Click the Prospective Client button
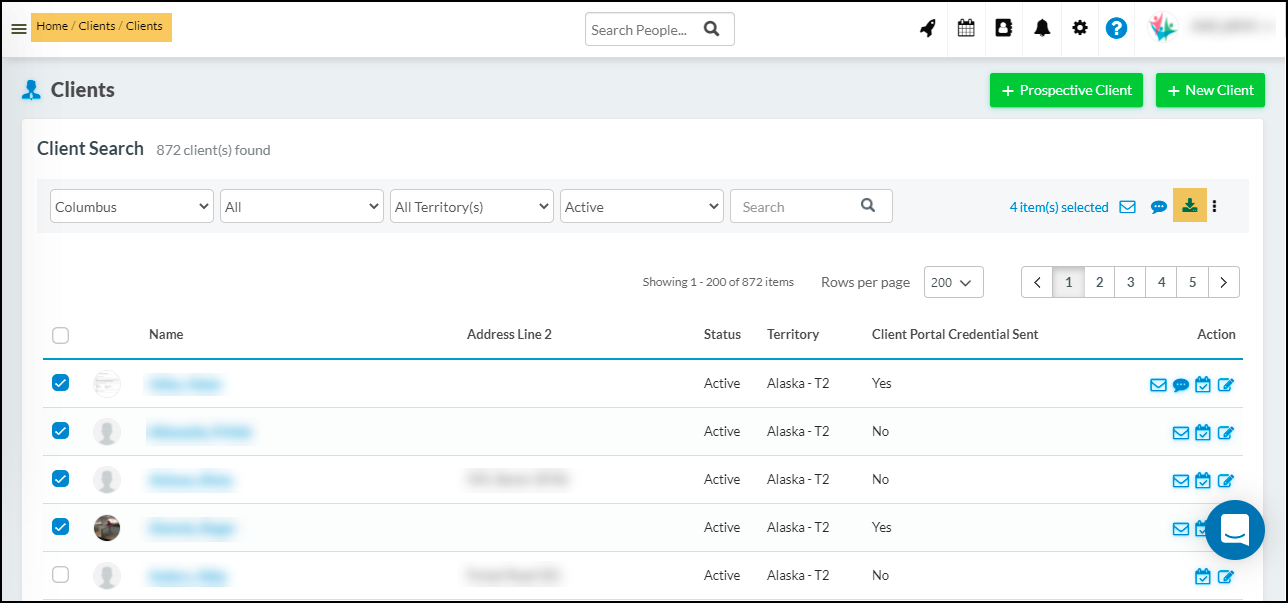1288x603 pixels. tap(1066, 90)
